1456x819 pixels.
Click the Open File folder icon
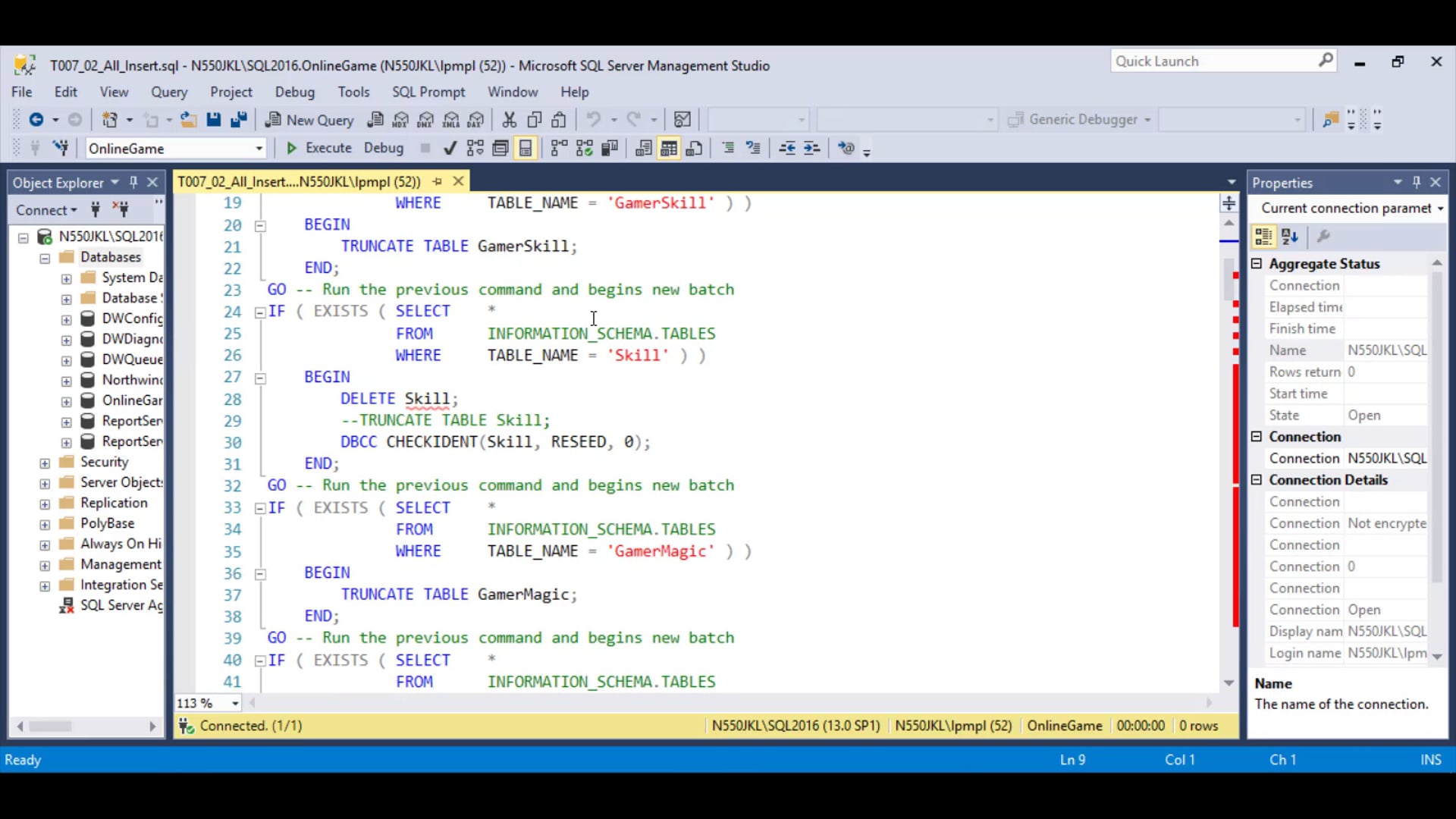click(x=188, y=120)
